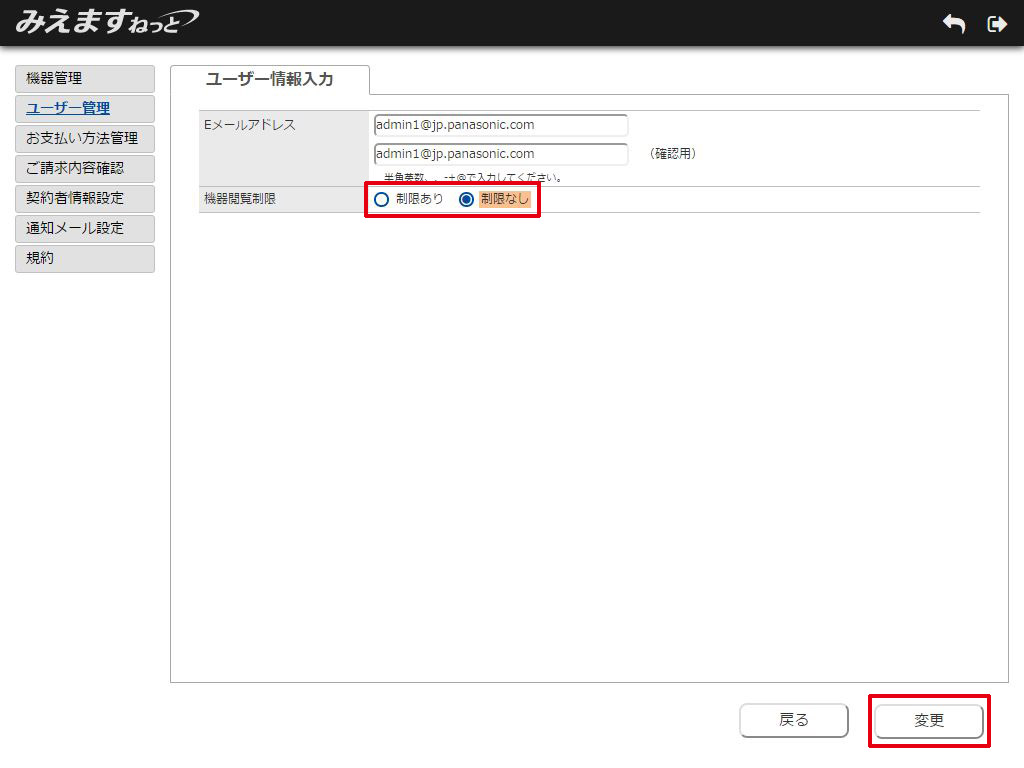Click the (確認用) text beside email field
Screen dimensions: 1024x768
672,154
